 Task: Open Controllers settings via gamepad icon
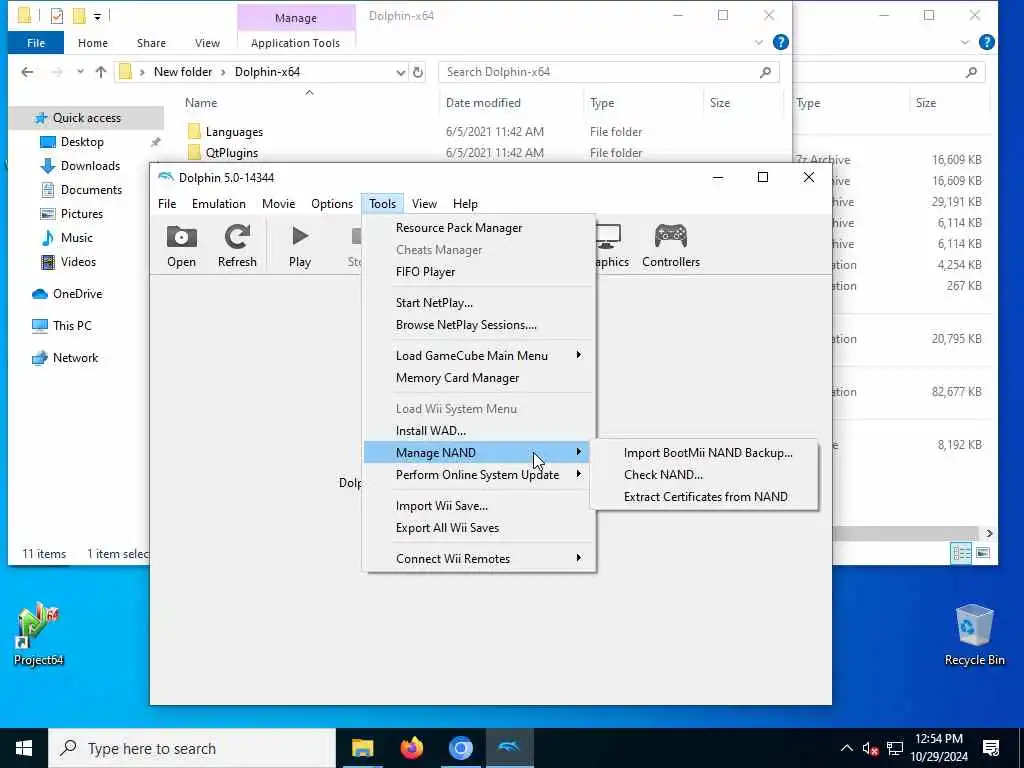[671, 246]
